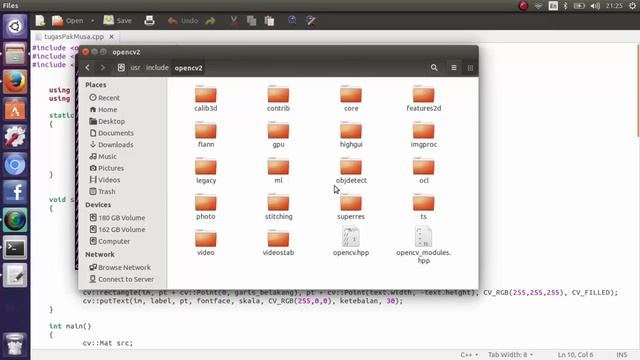Open the 162 GB Volume device
Image resolution: width=640 pixels, height=360 pixels.
click(118, 229)
